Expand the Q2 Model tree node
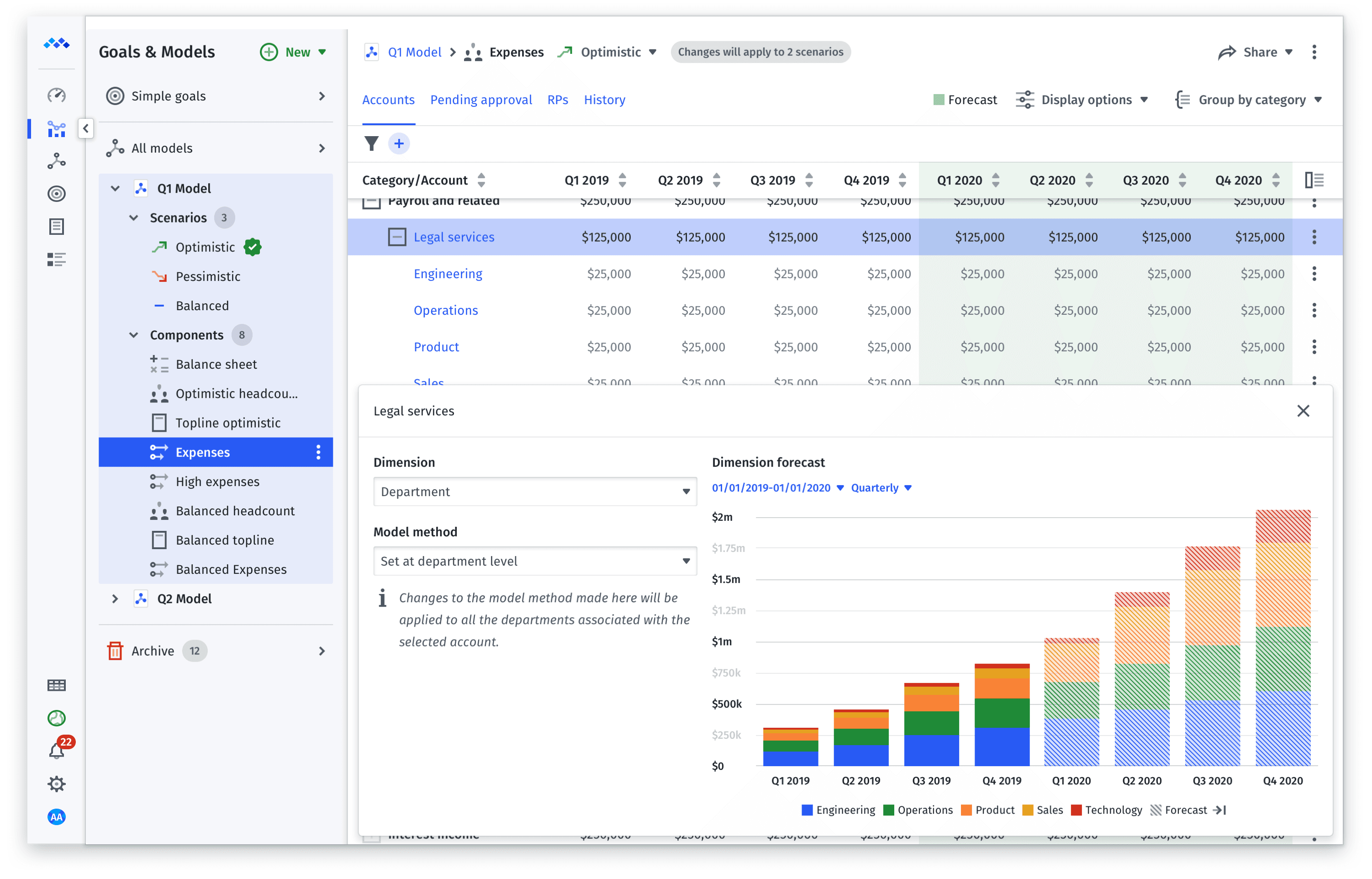The height and width of the screenshot is (879, 1372). 115,599
